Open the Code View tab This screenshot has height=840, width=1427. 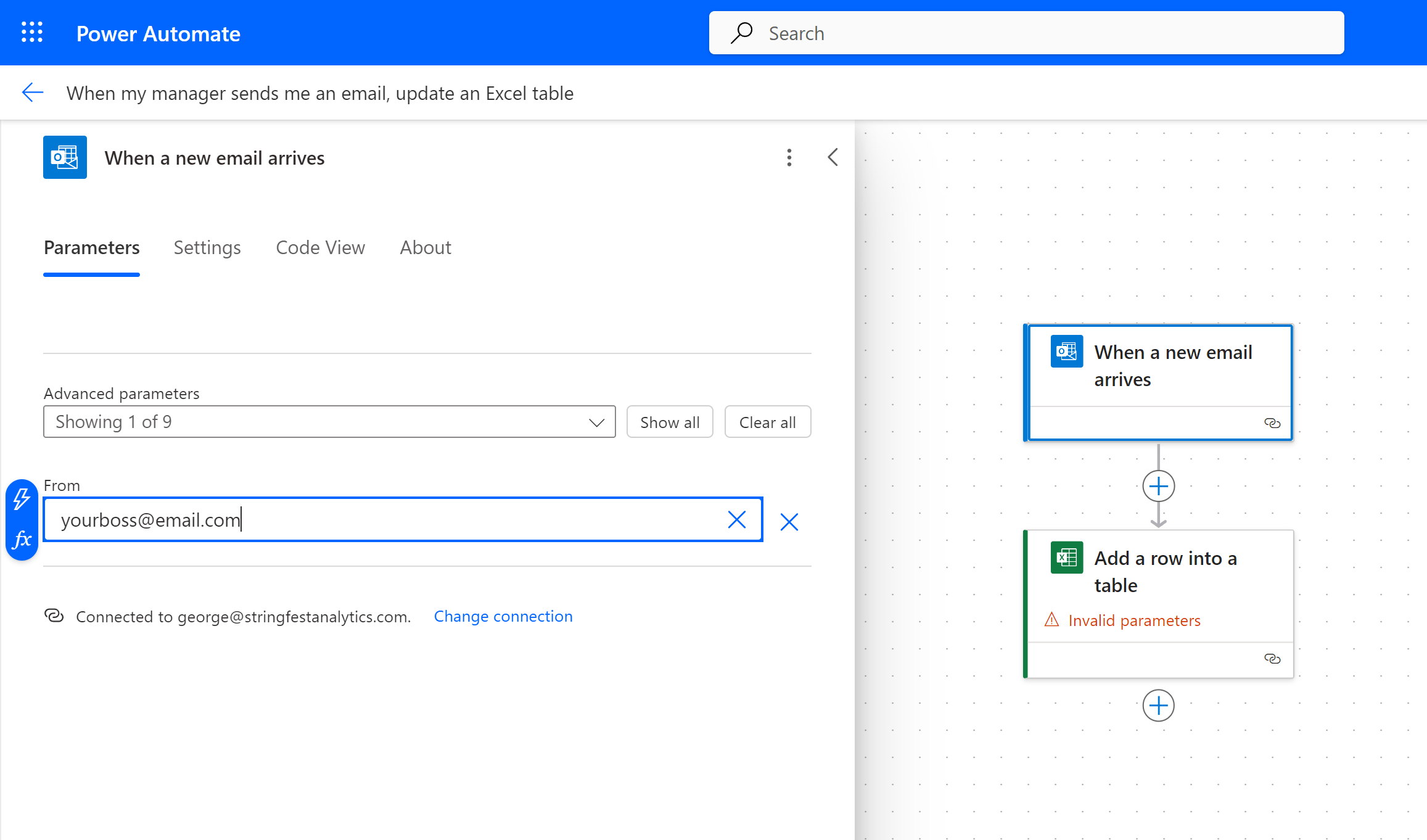320,247
